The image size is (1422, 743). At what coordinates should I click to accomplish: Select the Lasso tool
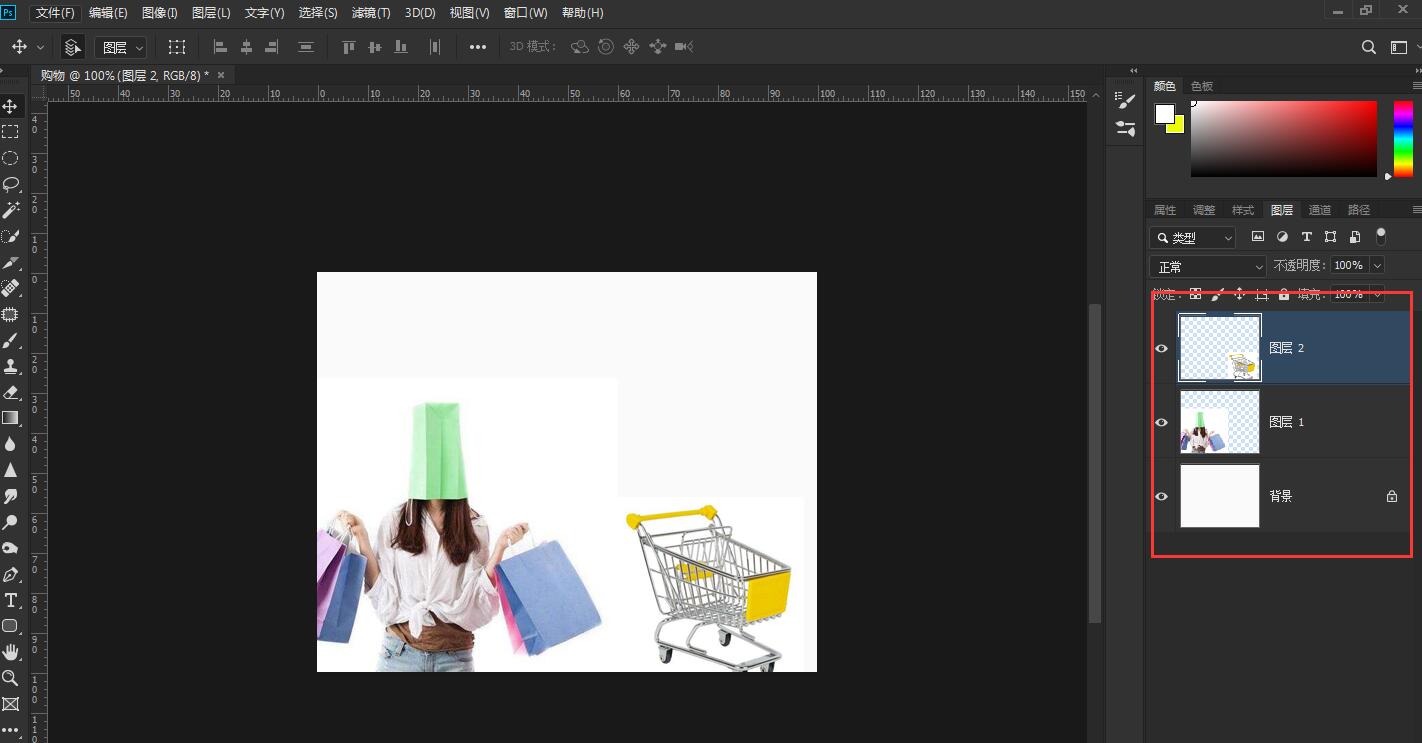click(11, 184)
